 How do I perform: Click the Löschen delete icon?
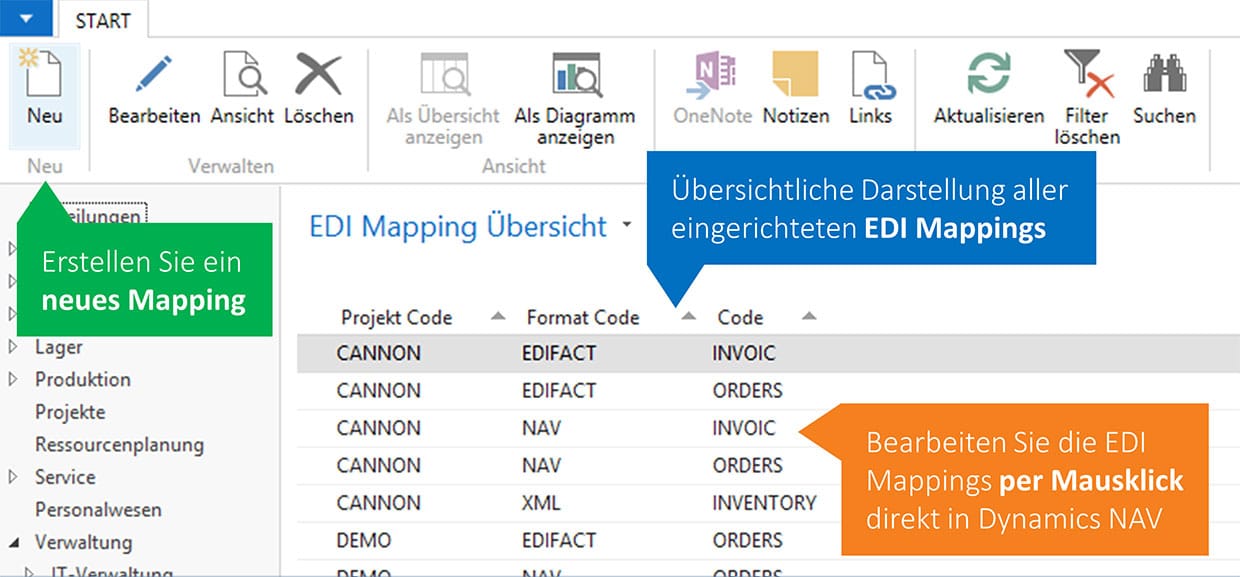(x=319, y=75)
